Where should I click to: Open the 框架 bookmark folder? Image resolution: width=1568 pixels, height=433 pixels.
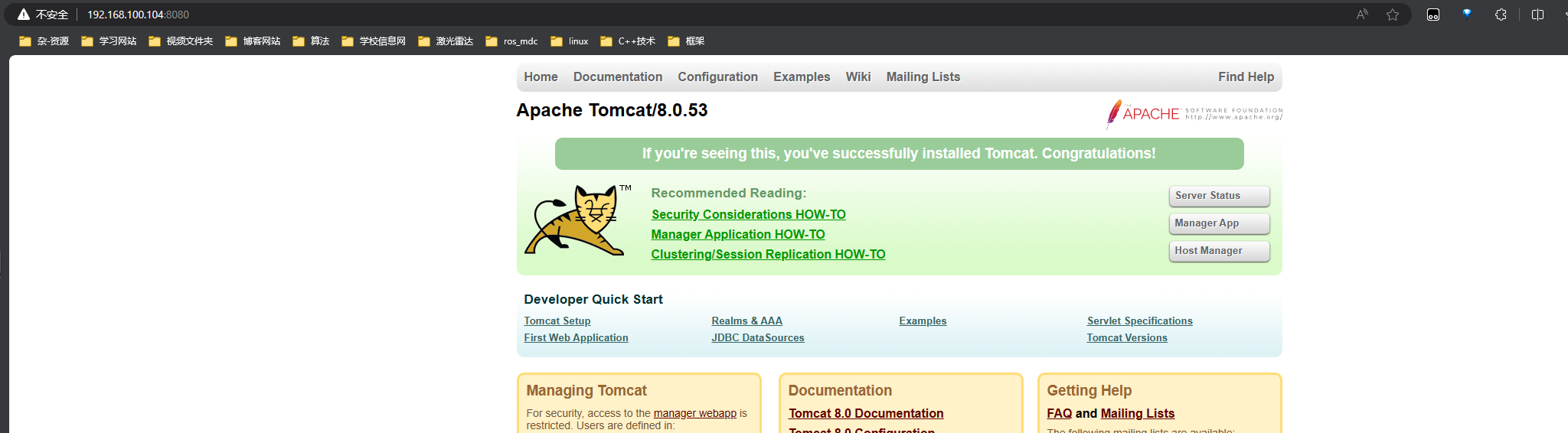pos(686,41)
